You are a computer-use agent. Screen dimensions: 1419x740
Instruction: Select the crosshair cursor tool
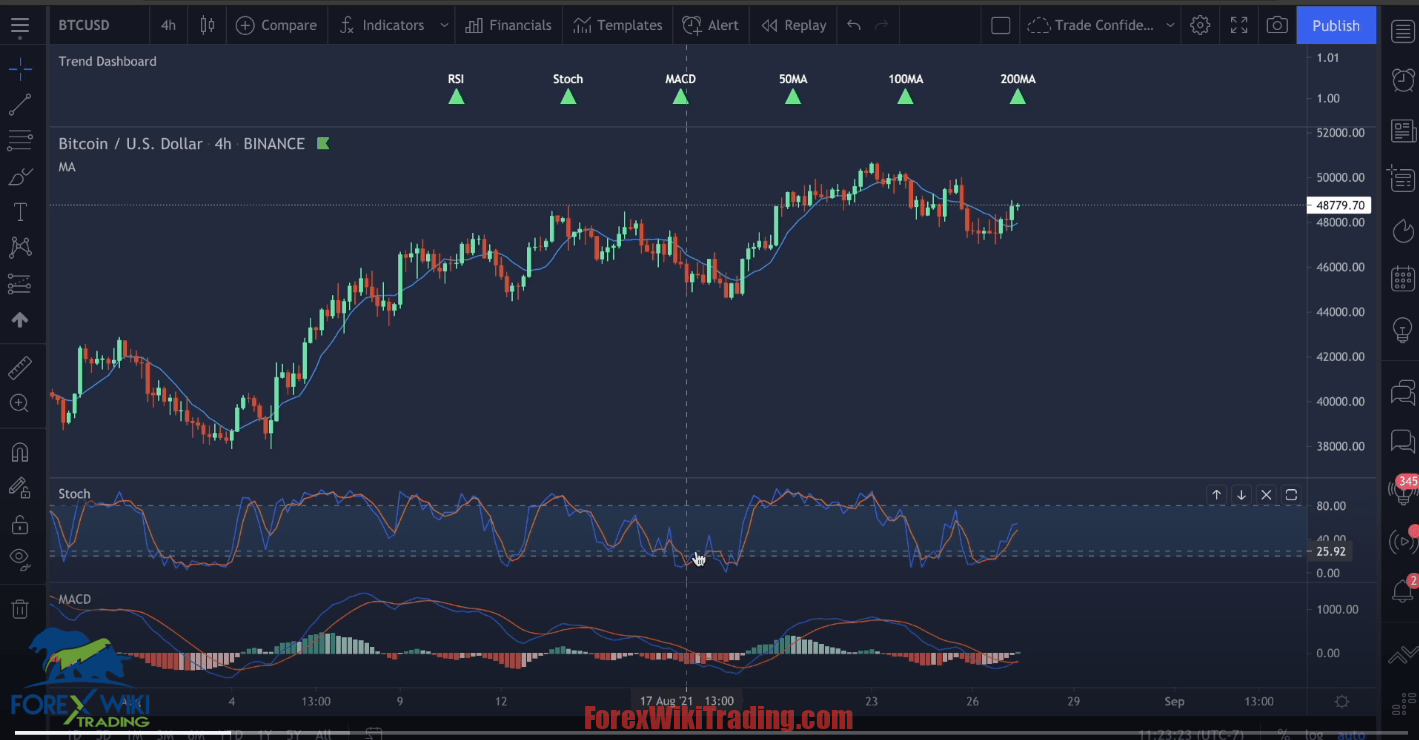coord(20,69)
